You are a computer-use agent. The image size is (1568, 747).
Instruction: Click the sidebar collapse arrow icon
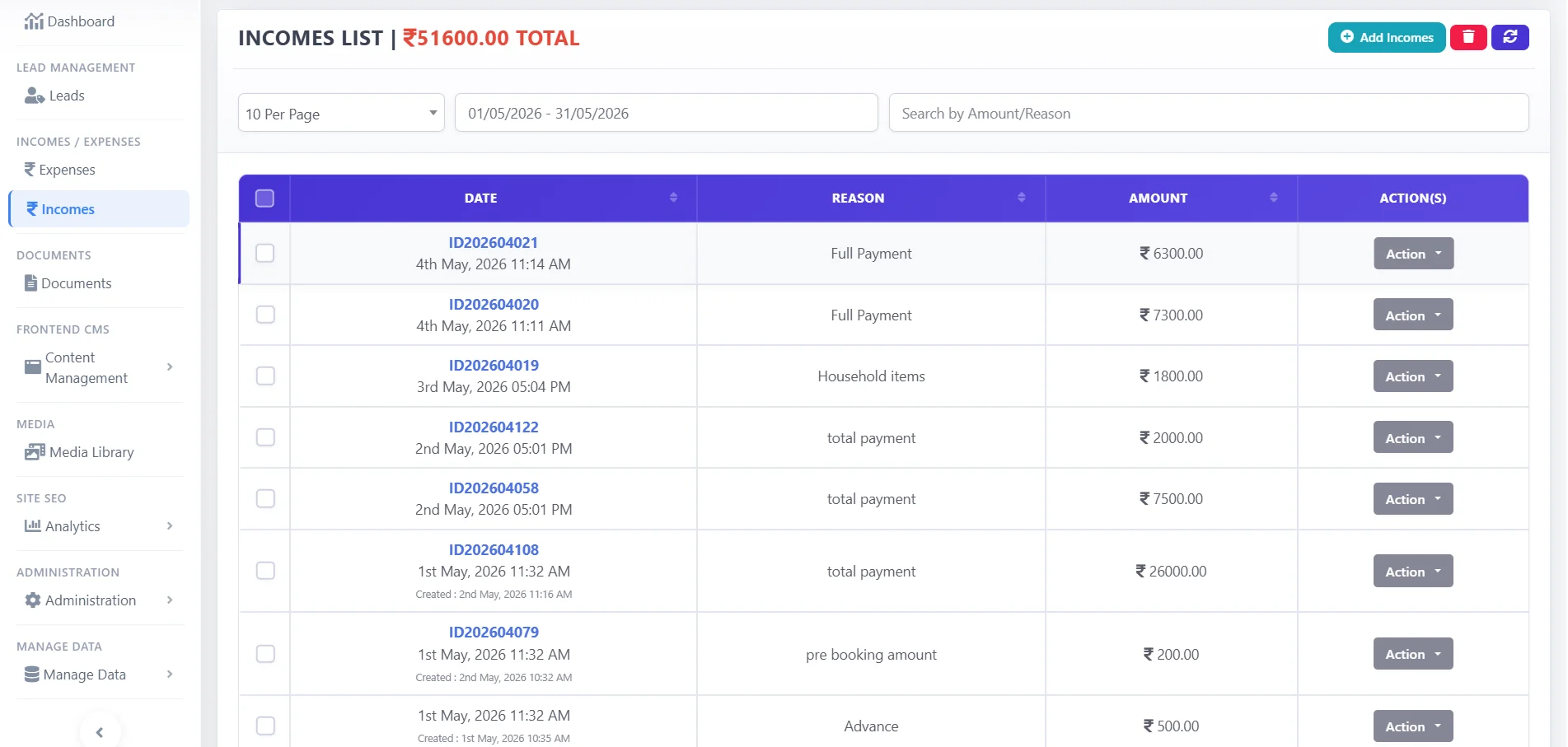100,732
